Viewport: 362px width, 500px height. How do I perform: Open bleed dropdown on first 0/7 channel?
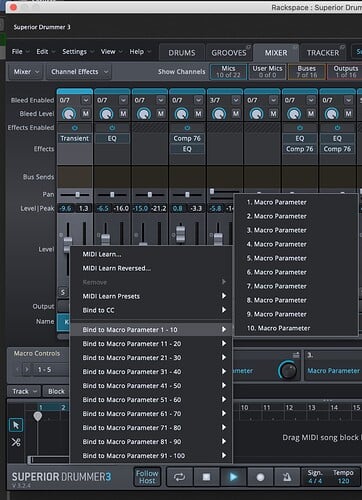click(x=86, y=100)
